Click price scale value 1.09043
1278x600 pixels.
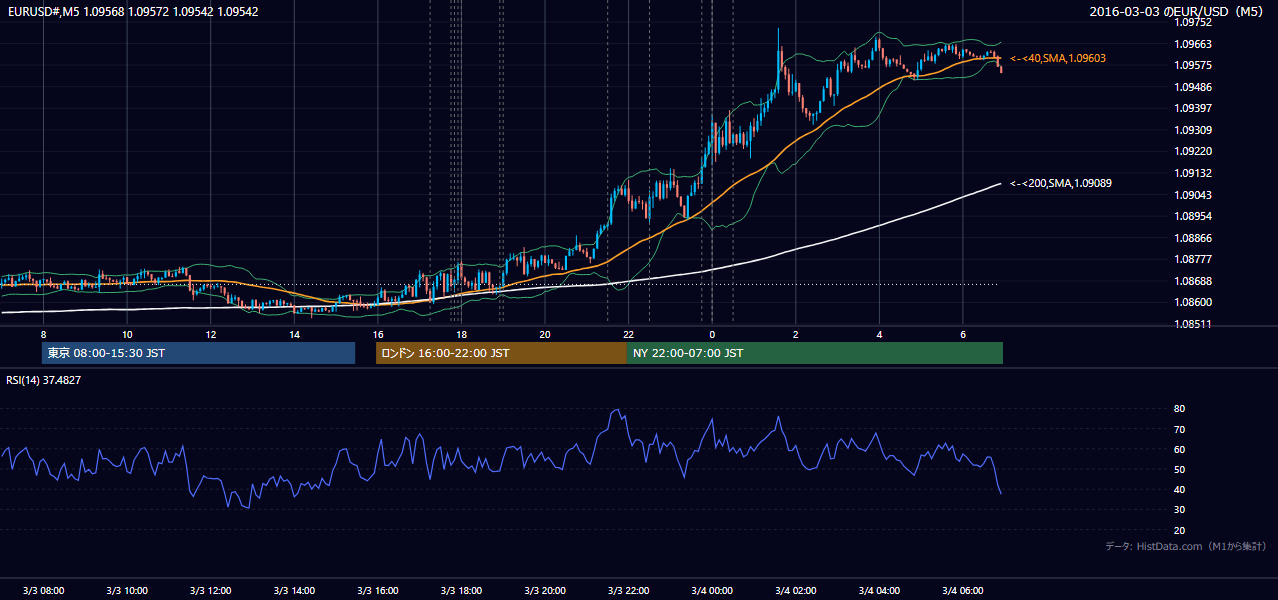(1193, 195)
